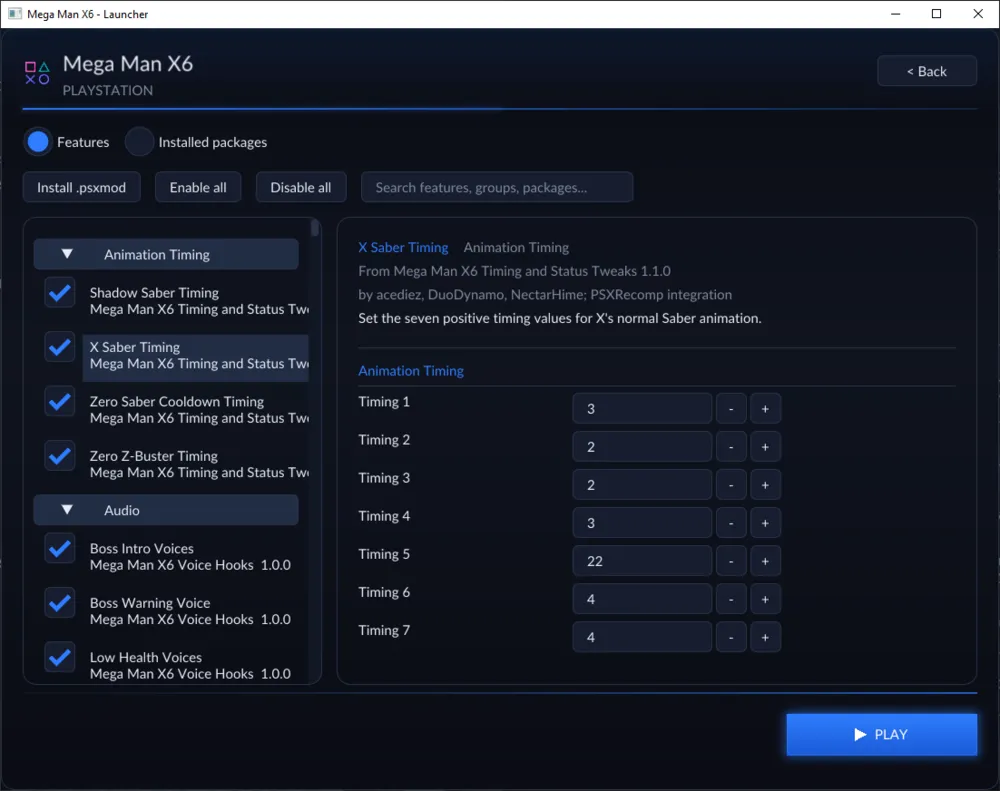The width and height of the screenshot is (1000, 791).
Task: Disable the Boss Warning Voice checkbox
Action: (60, 603)
